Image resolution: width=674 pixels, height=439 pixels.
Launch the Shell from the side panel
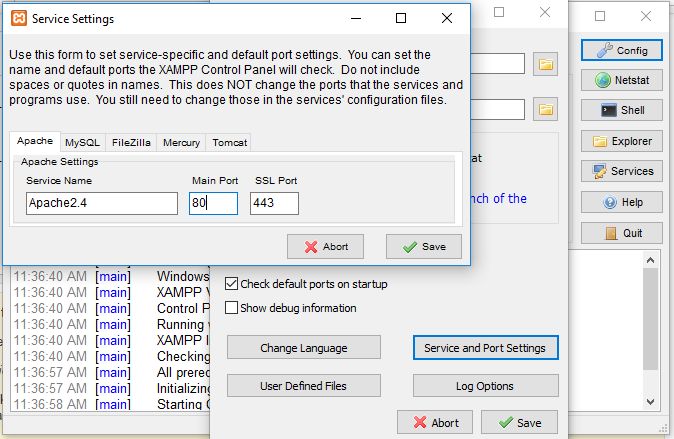tap(622, 110)
